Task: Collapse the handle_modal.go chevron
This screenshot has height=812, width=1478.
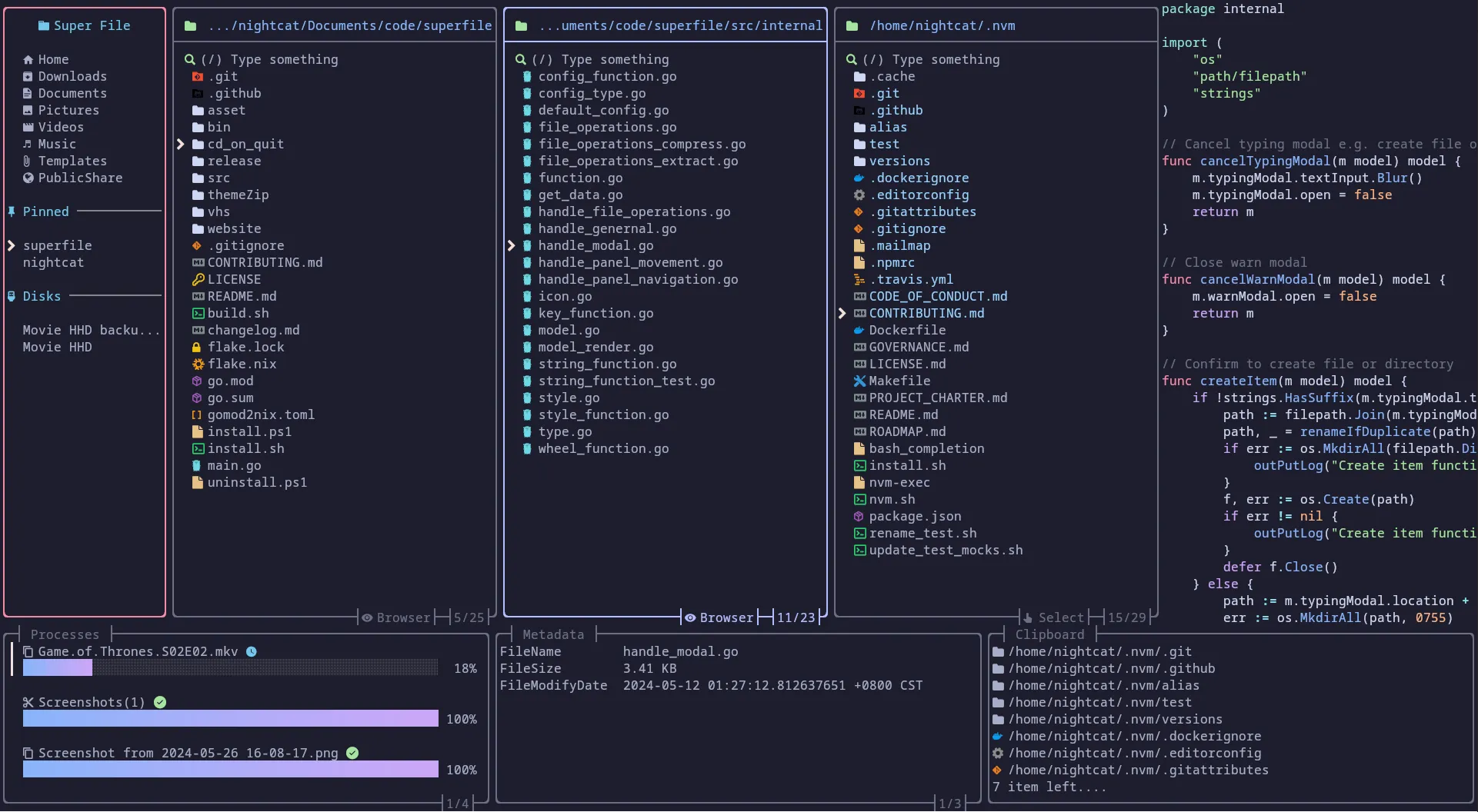Action: [x=512, y=245]
